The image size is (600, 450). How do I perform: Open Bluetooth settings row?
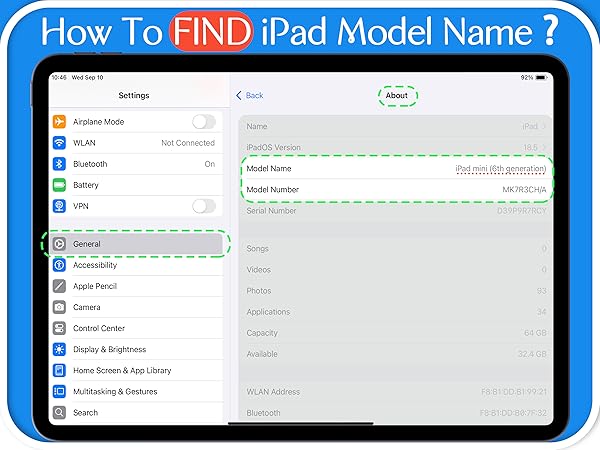pos(137,164)
